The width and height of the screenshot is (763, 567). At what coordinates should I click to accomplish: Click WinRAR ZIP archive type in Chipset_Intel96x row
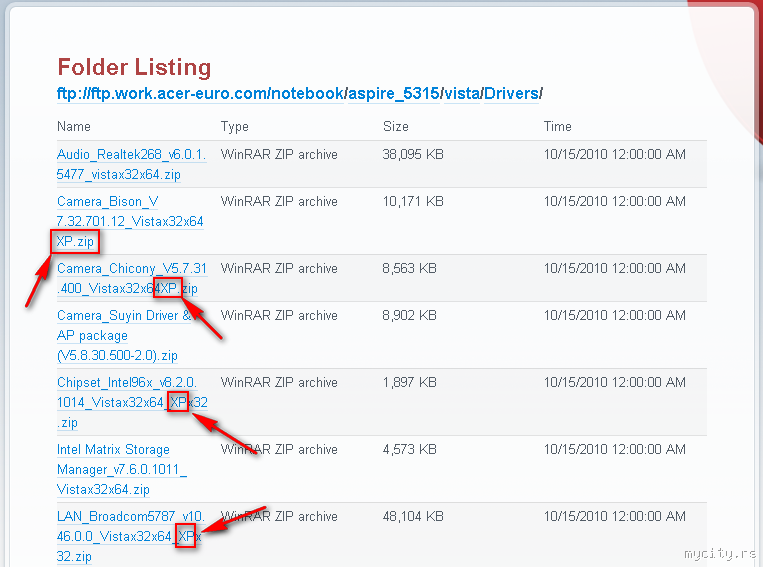click(x=279, y=383)
